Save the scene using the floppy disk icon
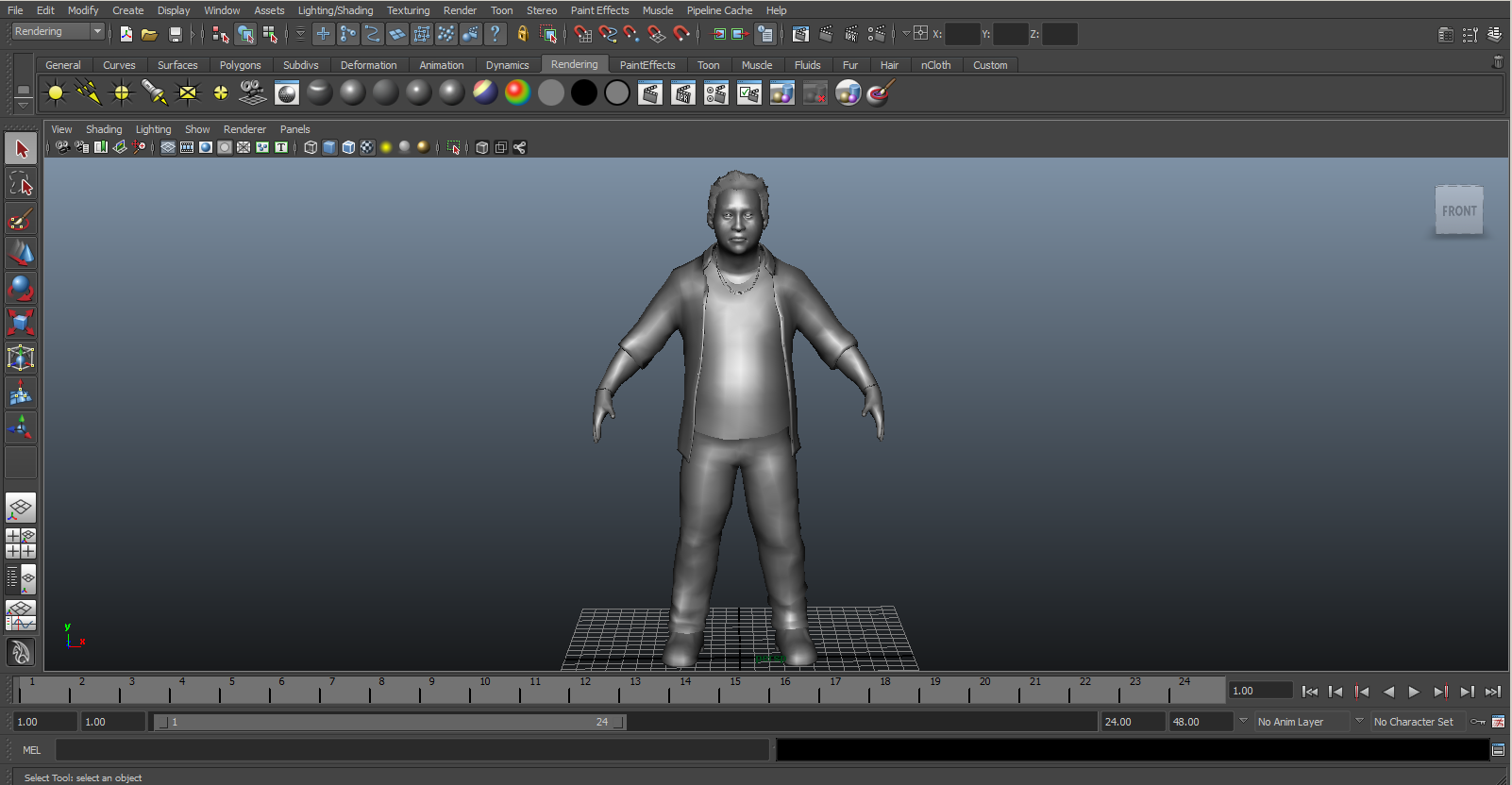1512x785 pixels. coord(175,34)
